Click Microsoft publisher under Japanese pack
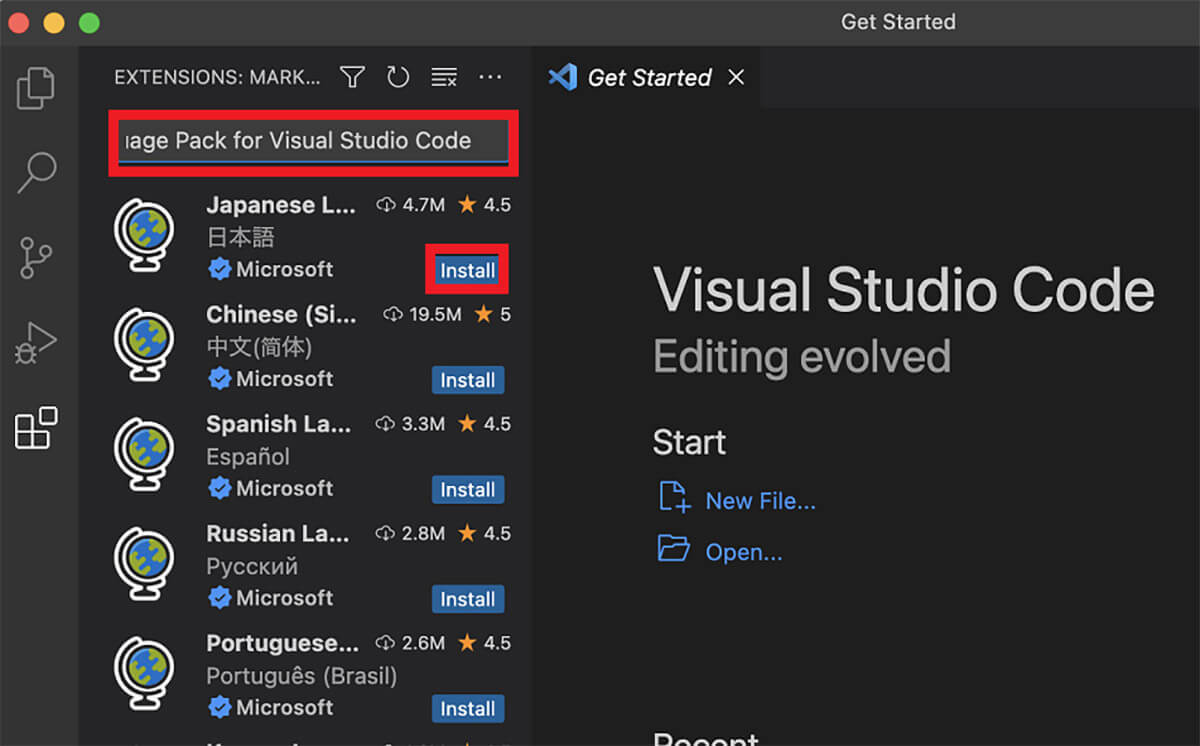 coord(284,270)
